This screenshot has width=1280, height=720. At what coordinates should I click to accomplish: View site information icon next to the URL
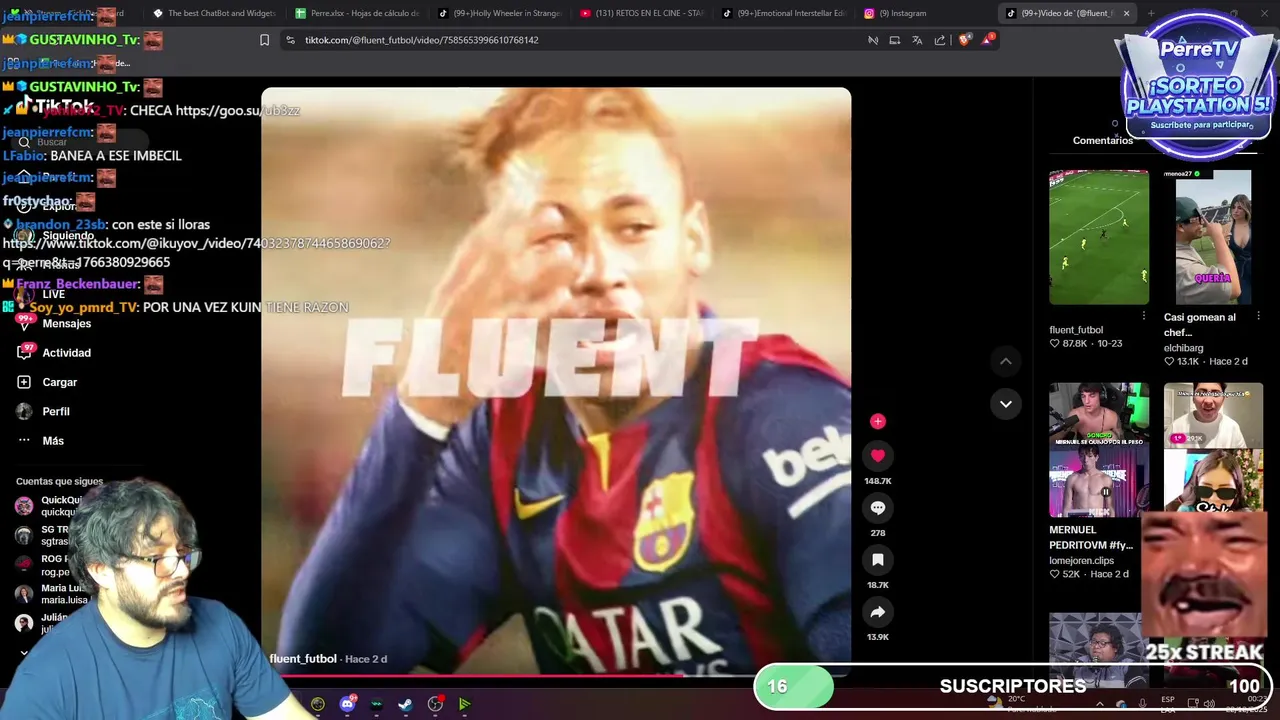tap(290, 40)
